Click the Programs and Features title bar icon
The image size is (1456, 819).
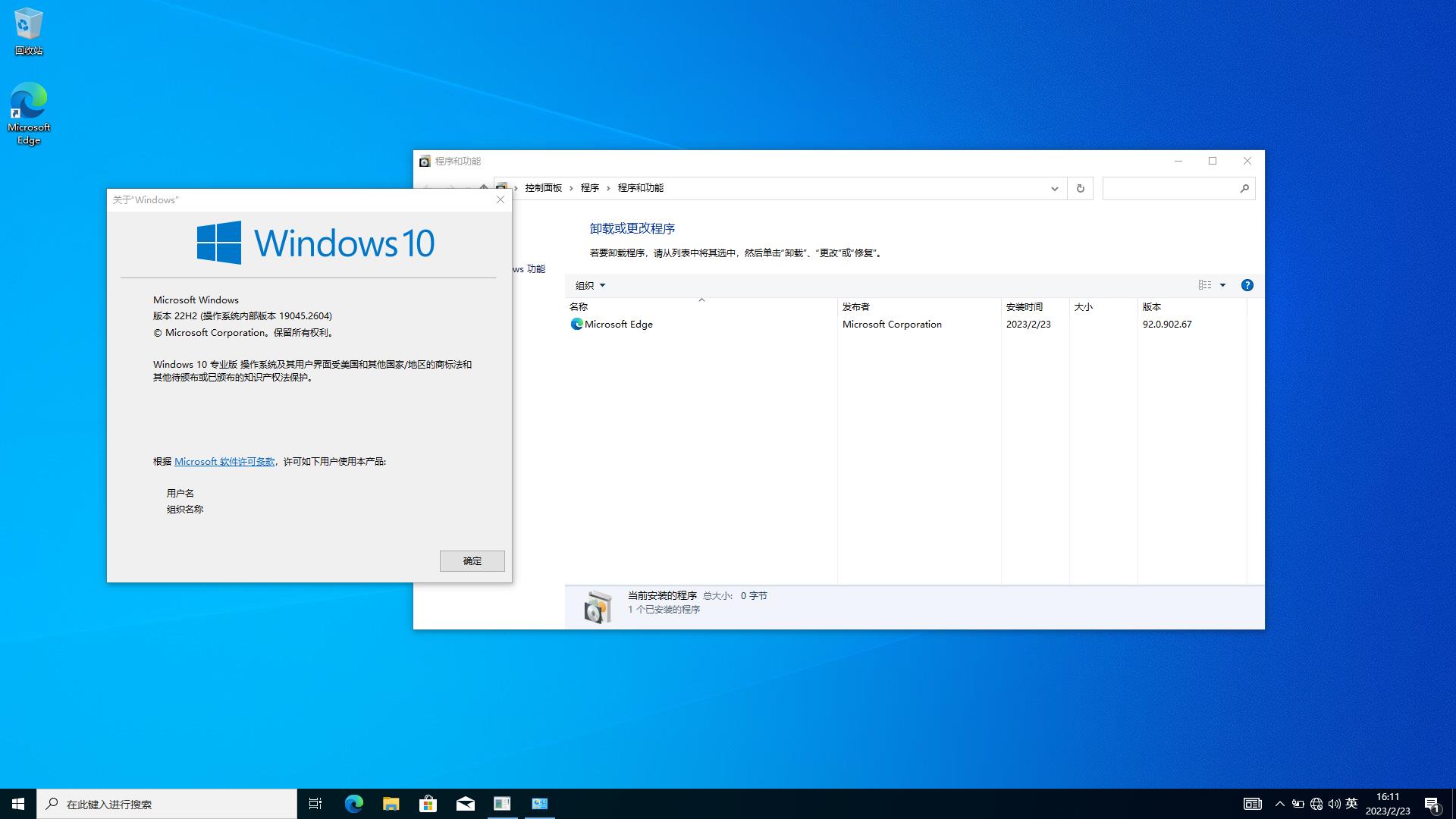[x=425, y=162]
